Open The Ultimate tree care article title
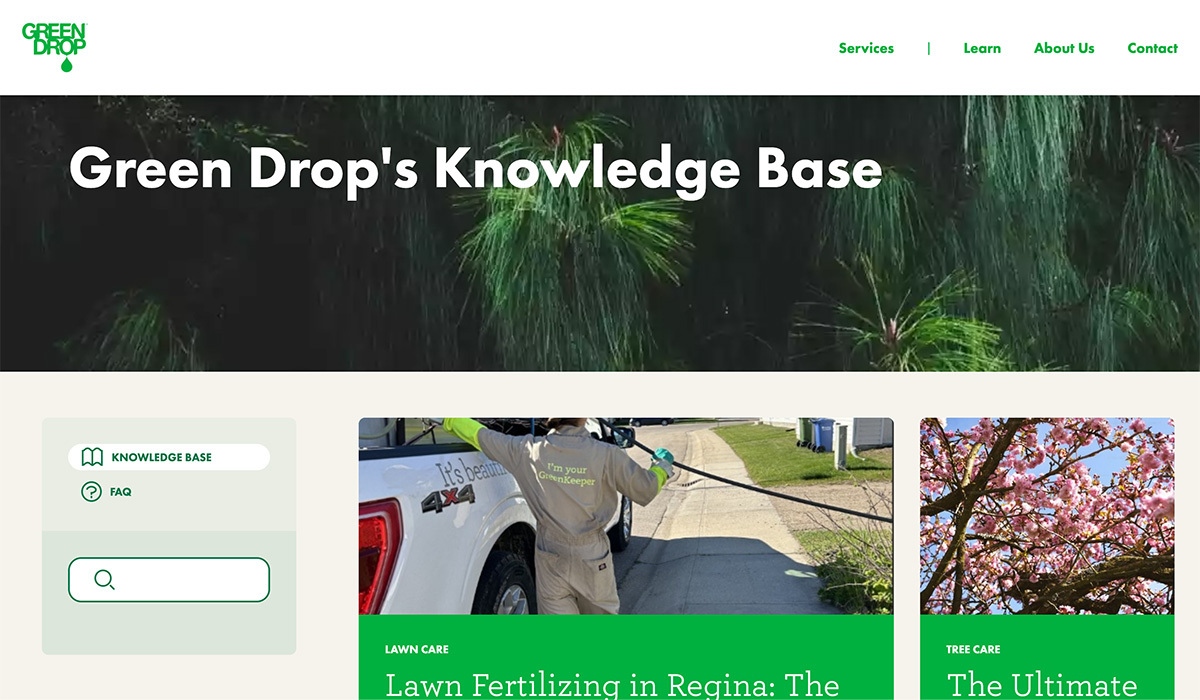Viewport: 1200px width, 700px height. [1042, 685]
